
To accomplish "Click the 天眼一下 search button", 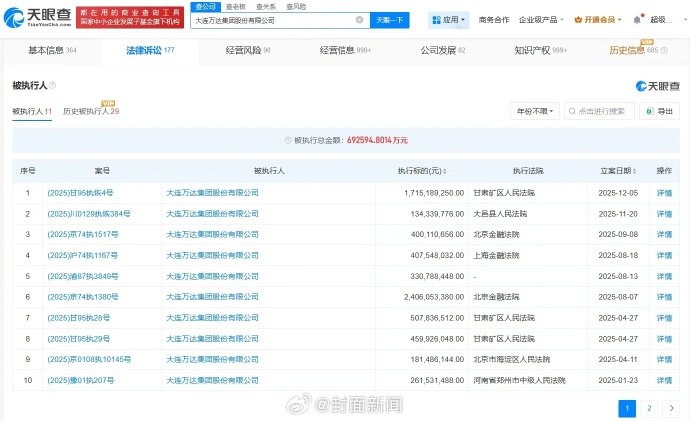I will (x=390, y=19).
